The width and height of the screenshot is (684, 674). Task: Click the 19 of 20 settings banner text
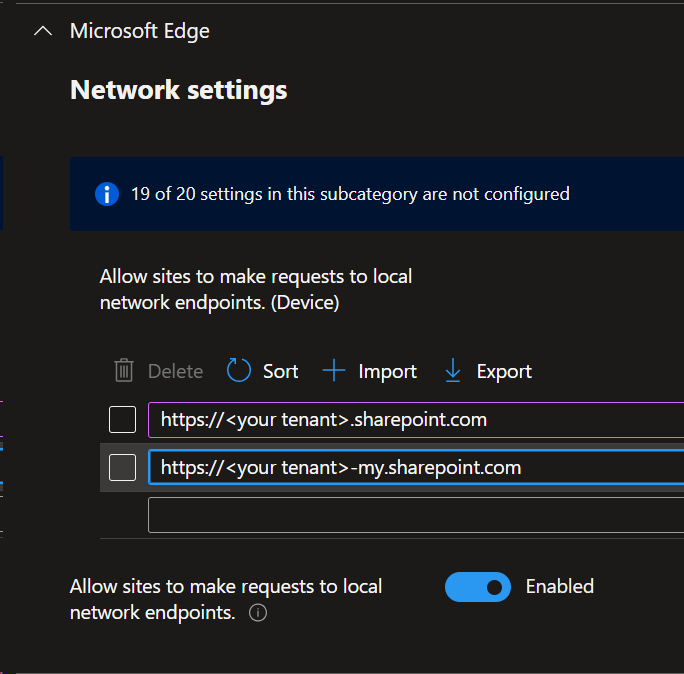[350, 194]
